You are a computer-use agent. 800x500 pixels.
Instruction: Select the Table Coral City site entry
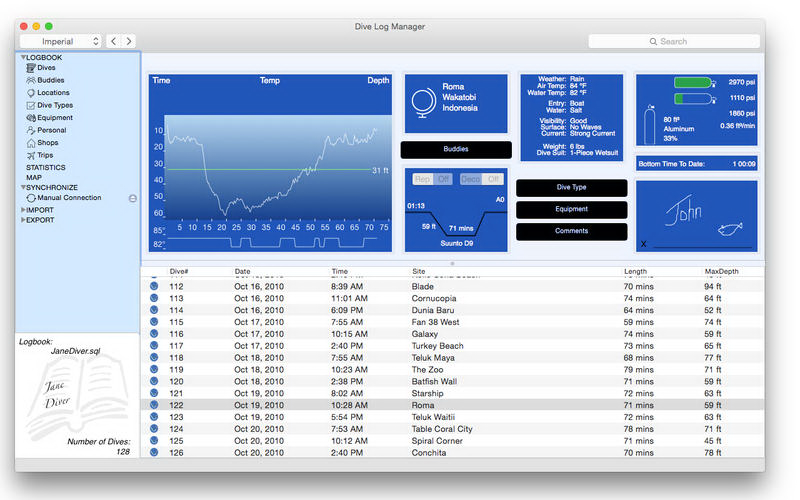tap(442, 429)
